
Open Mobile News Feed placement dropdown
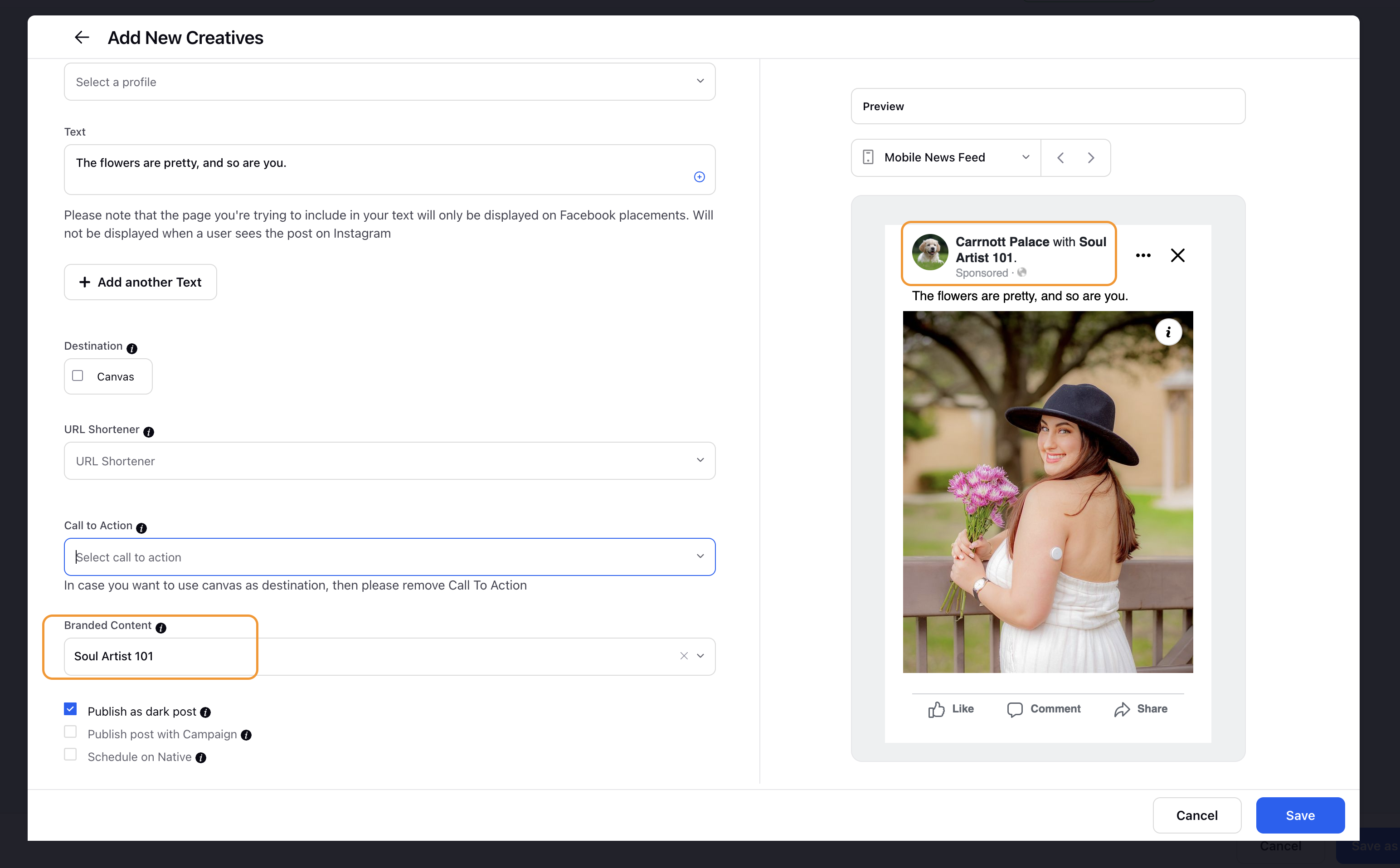(x=946, y=157)
